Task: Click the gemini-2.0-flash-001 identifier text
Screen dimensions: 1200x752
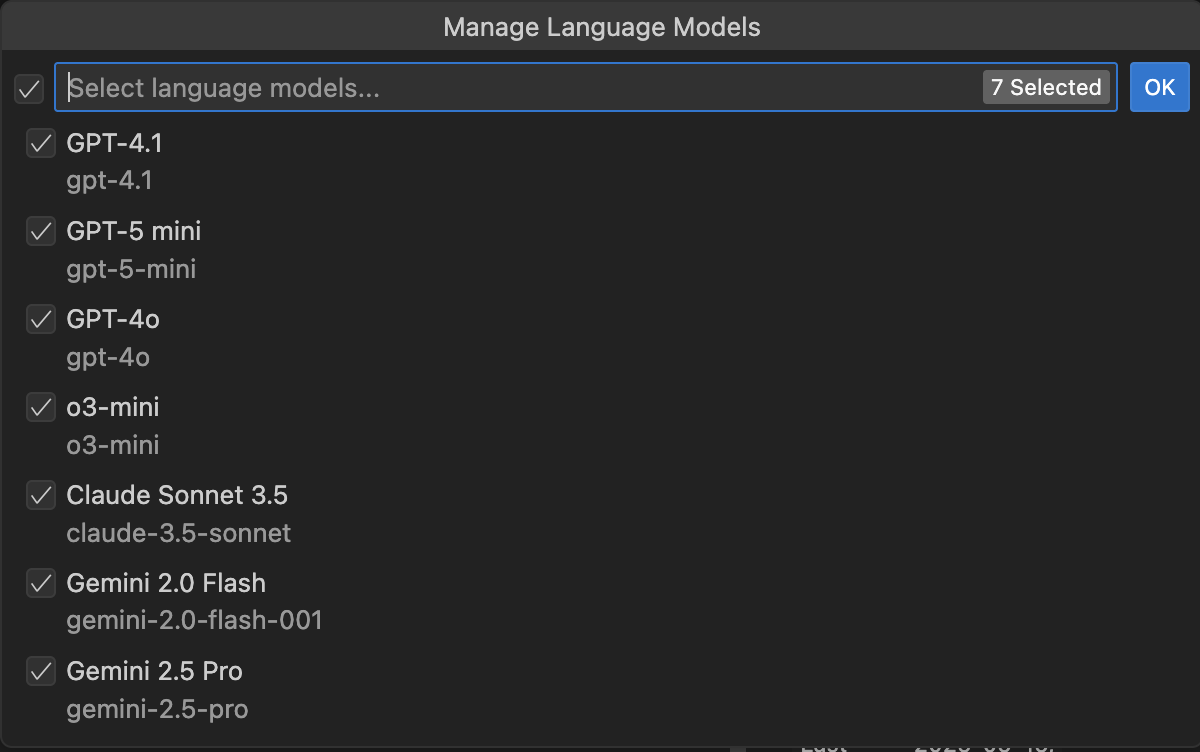Action: 194,621
